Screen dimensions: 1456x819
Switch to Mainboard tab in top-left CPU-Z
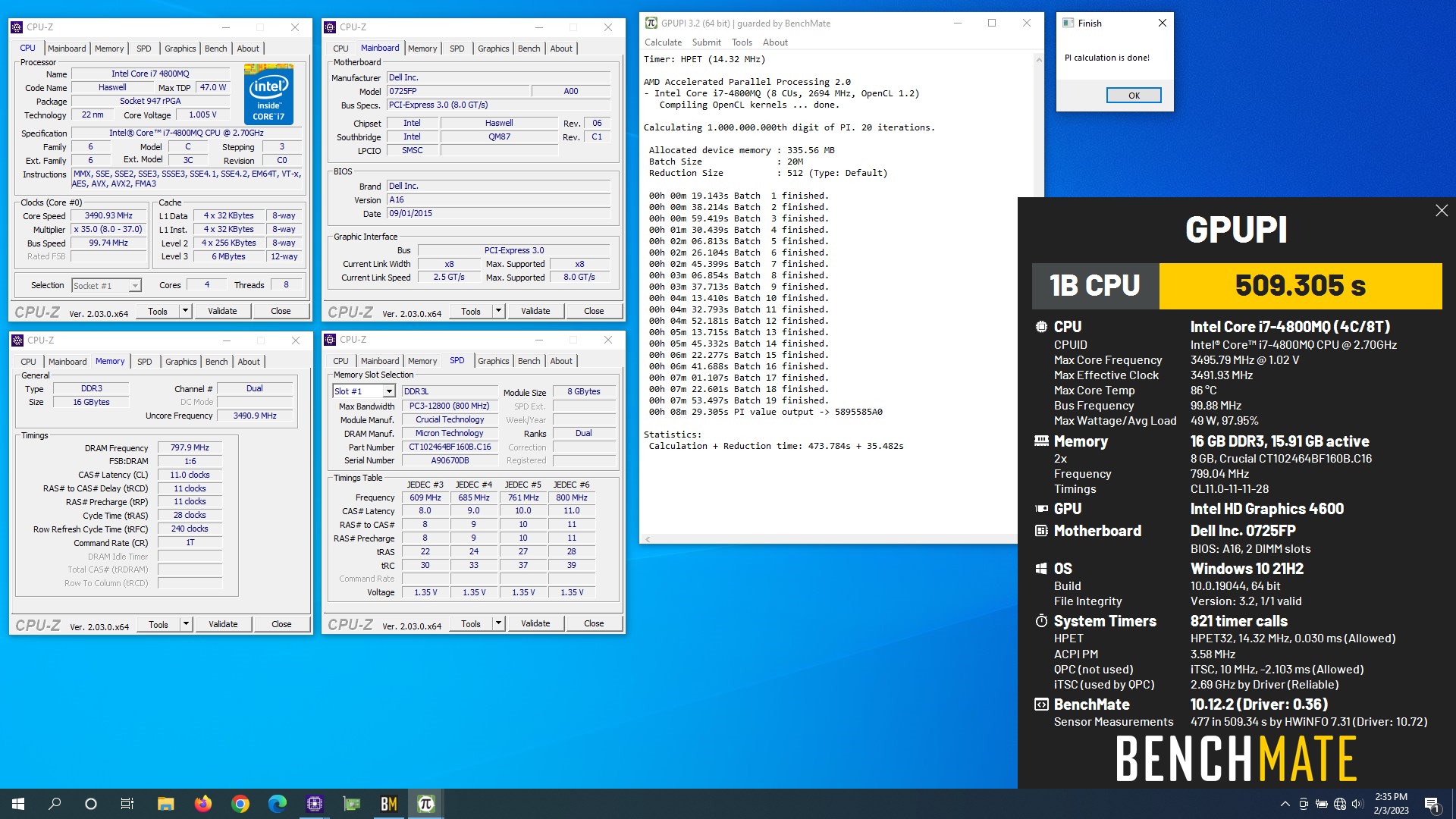click(67, 49)
